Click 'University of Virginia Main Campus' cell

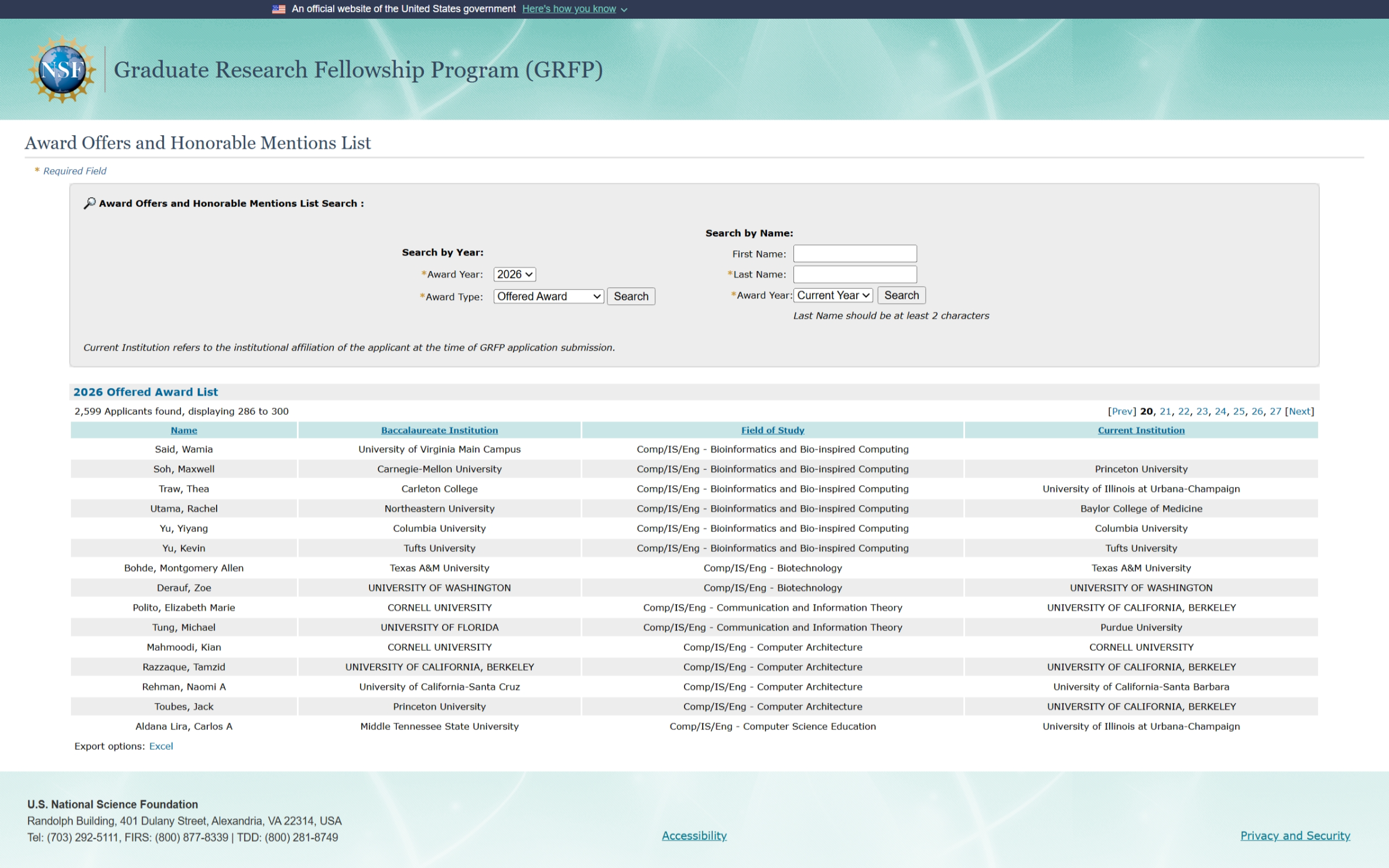point(439,450)
